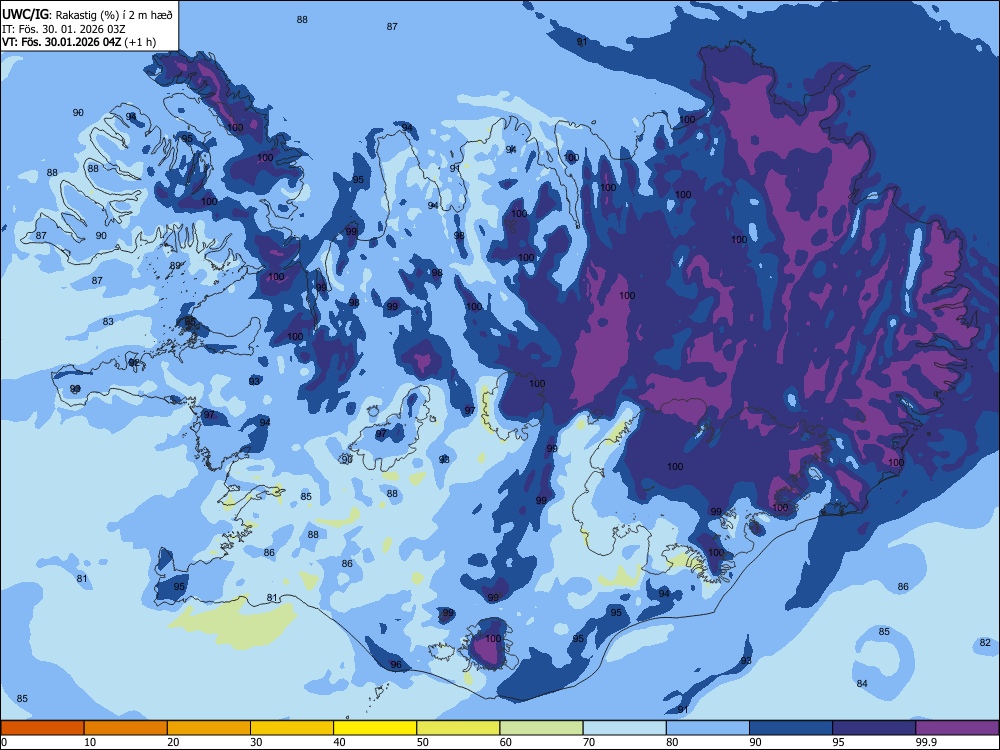Click the humidity value '83' on the map

[108, 321]
